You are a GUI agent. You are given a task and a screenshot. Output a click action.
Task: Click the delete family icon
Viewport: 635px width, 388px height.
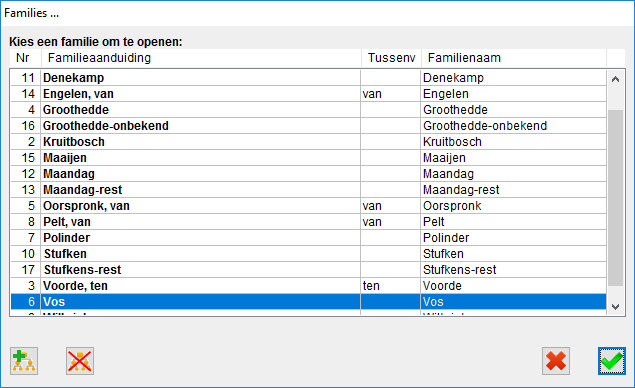pyautogui.click(x=80, y=361)
